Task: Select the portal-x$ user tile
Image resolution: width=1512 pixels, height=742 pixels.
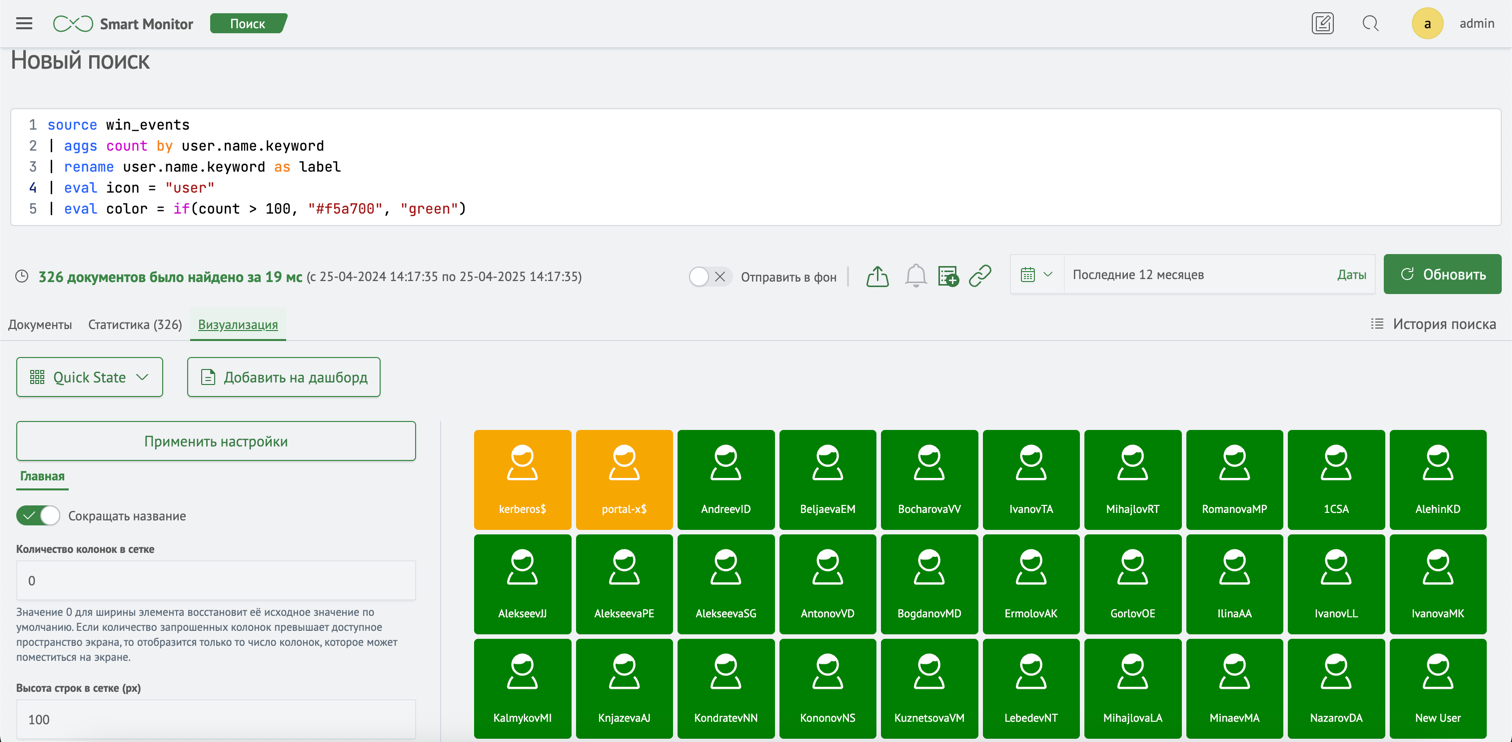Action: (624, 479)
